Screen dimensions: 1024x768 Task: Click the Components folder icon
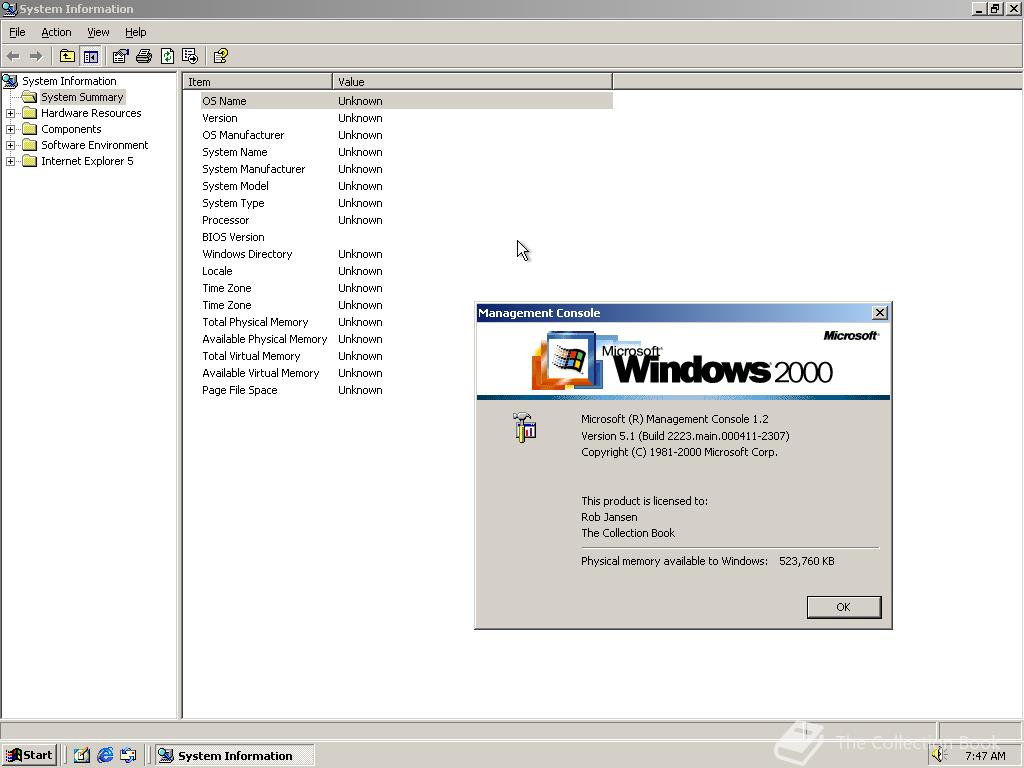(29, 129)
